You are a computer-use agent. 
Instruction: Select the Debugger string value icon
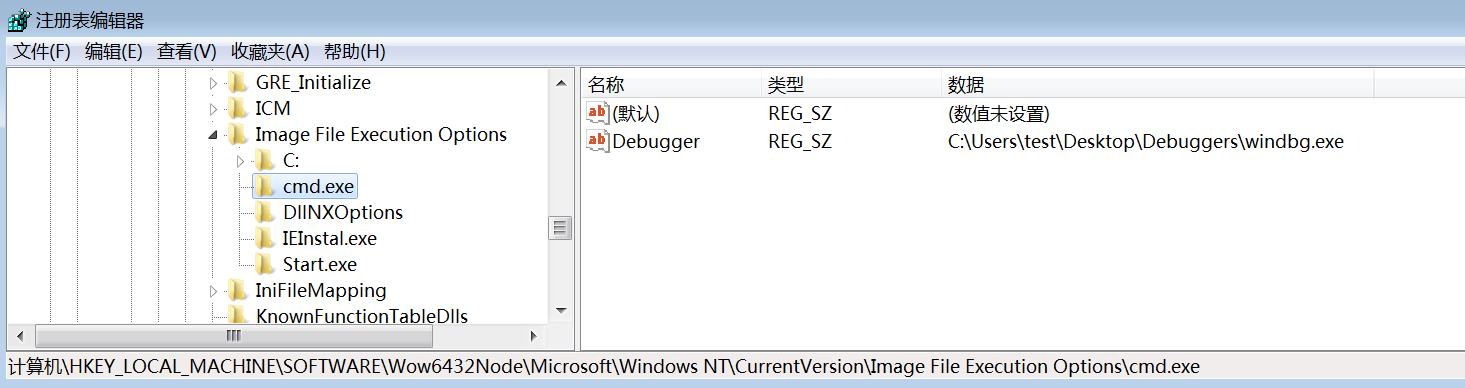[598, 141]
